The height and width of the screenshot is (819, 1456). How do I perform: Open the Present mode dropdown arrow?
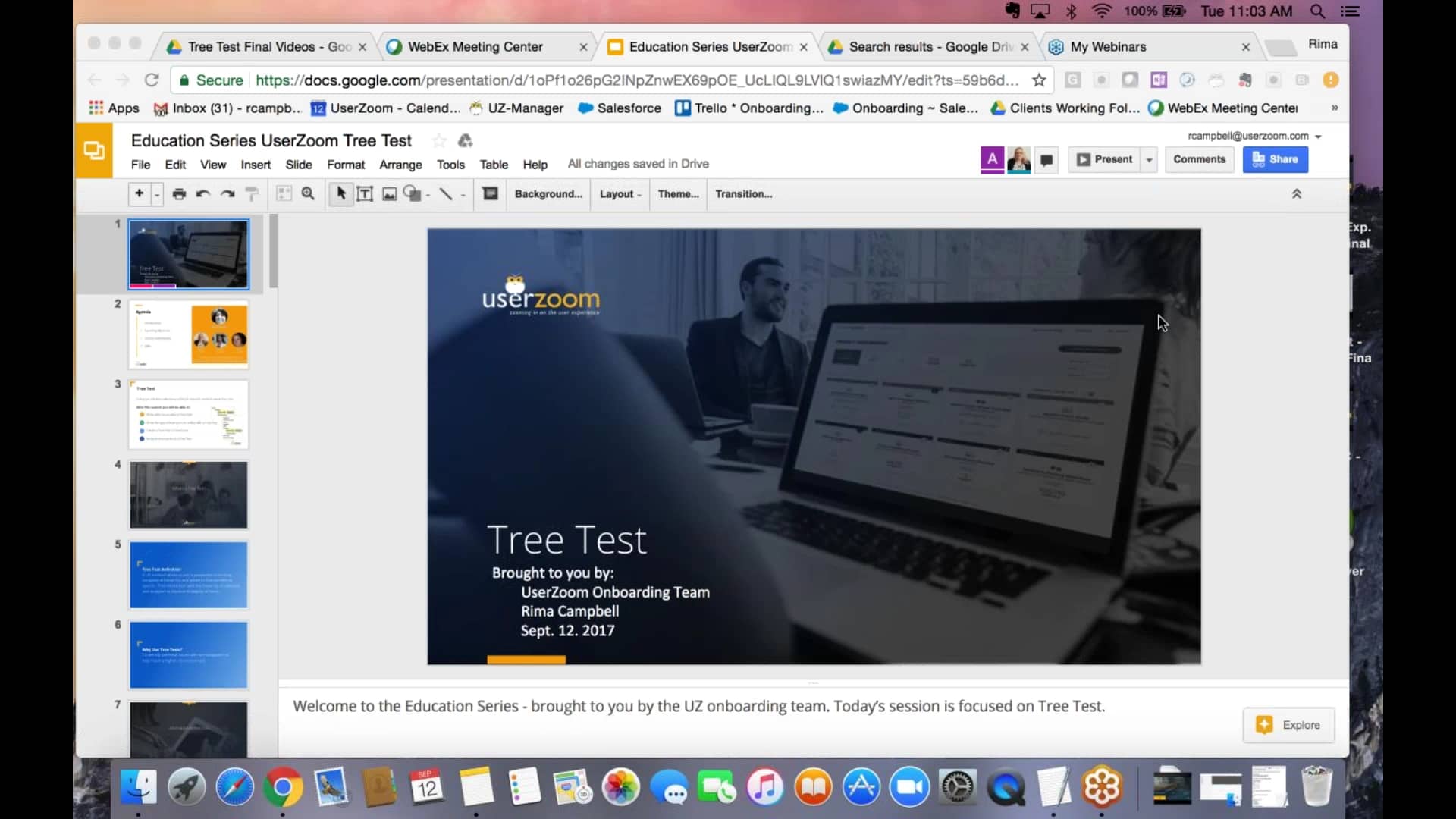(1149, 159)
